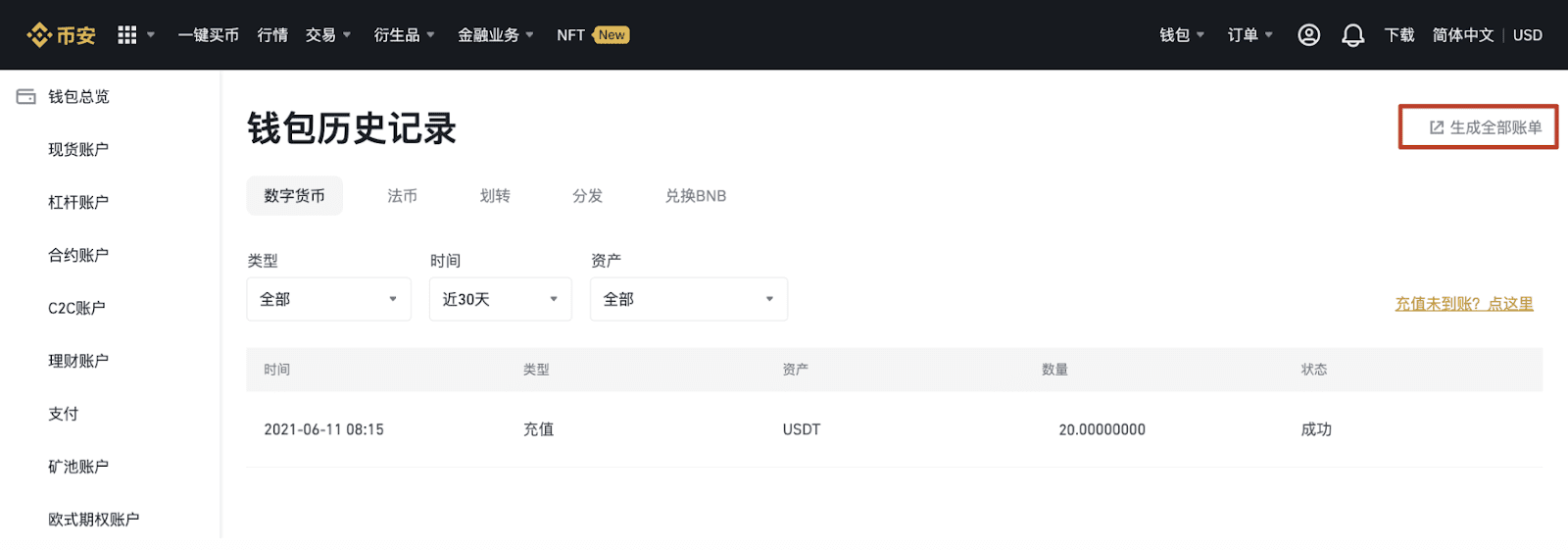Open the 钱包 dropdown in top bar

click(1181, 35)
